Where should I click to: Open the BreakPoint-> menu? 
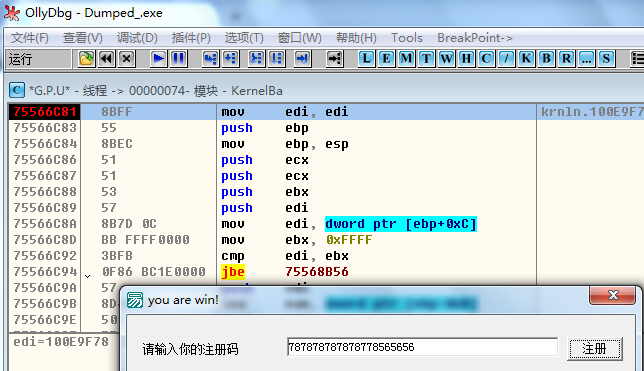pos(475,38)
